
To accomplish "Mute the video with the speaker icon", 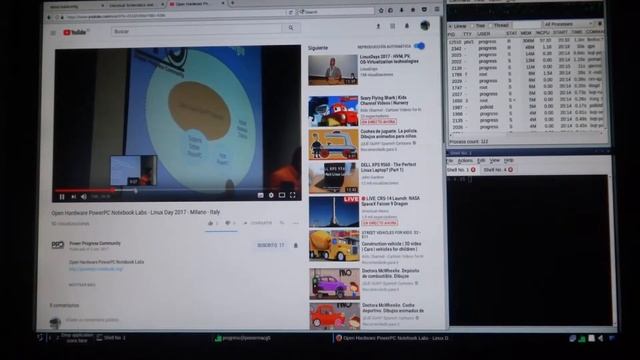I will click(x=84, y=197).
